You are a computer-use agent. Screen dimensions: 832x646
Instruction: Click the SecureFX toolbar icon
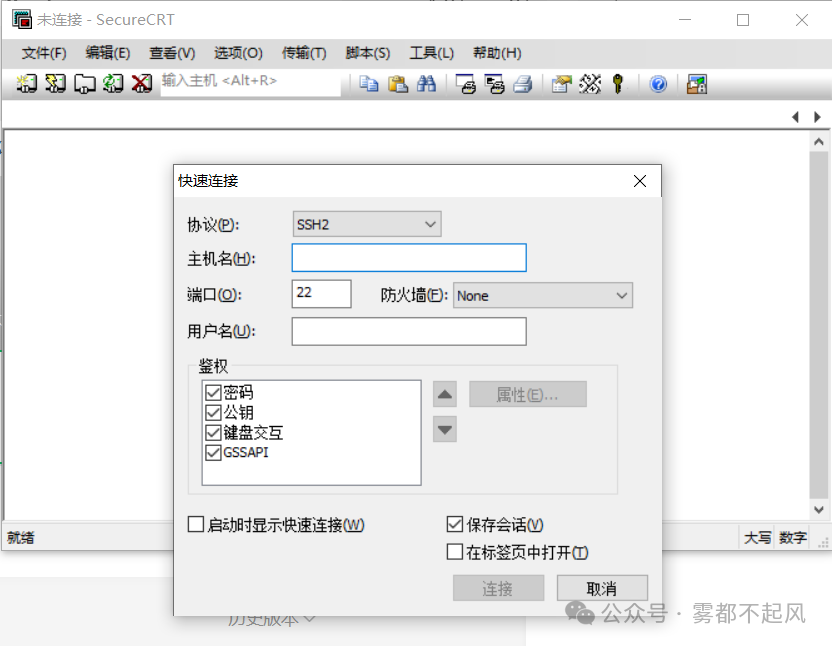click(697, 84)
